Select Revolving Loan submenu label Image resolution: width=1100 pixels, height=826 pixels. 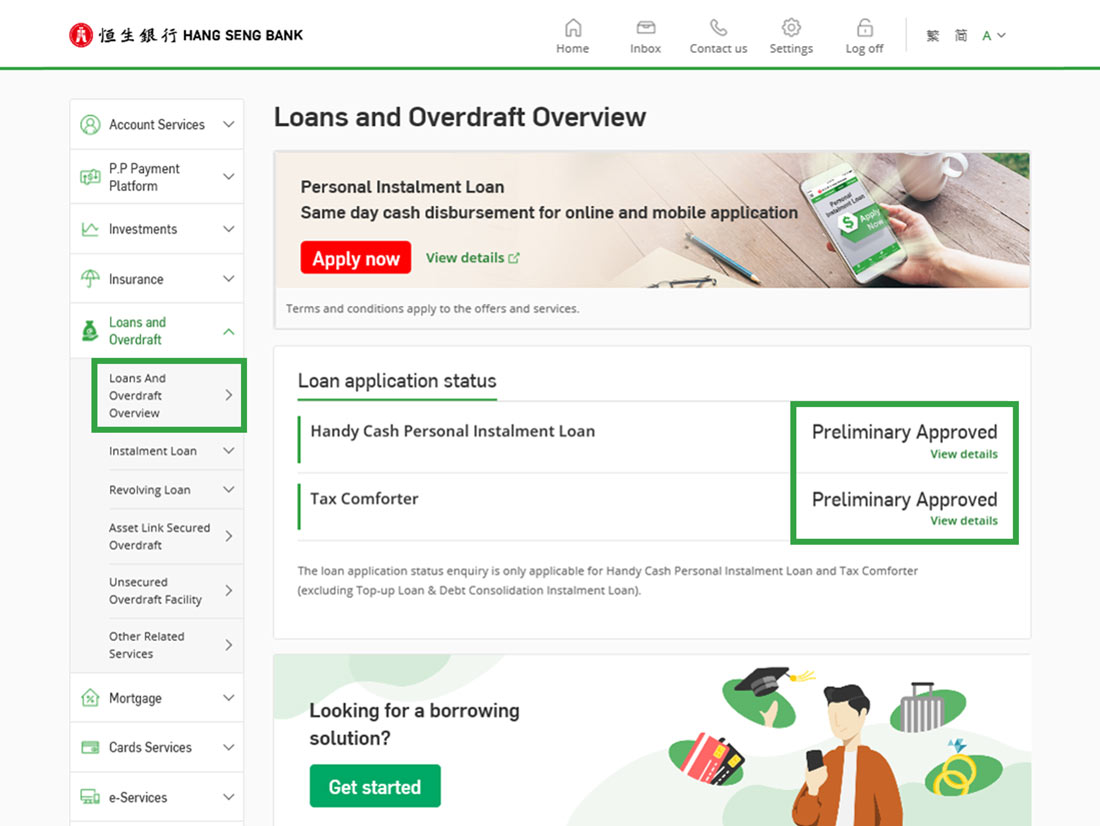(x=149, y=489)
